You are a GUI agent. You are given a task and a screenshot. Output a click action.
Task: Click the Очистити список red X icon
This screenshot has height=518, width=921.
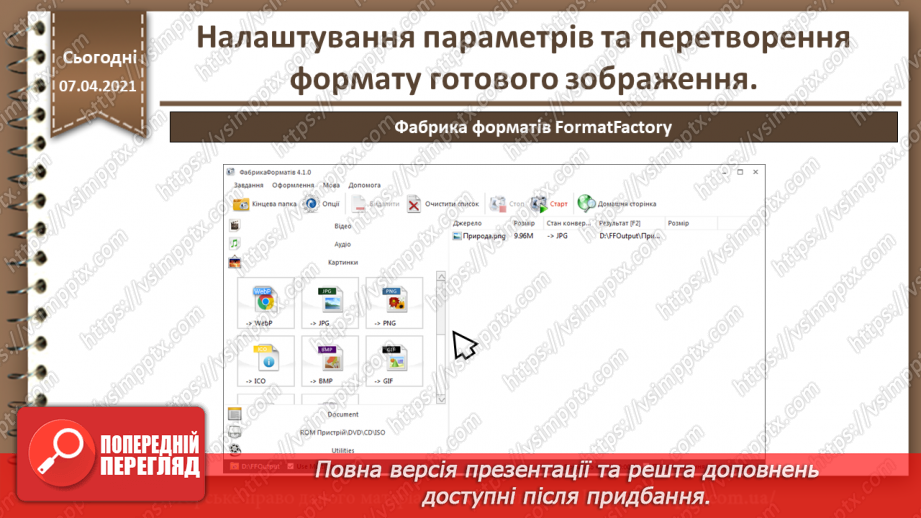[414, 204]
